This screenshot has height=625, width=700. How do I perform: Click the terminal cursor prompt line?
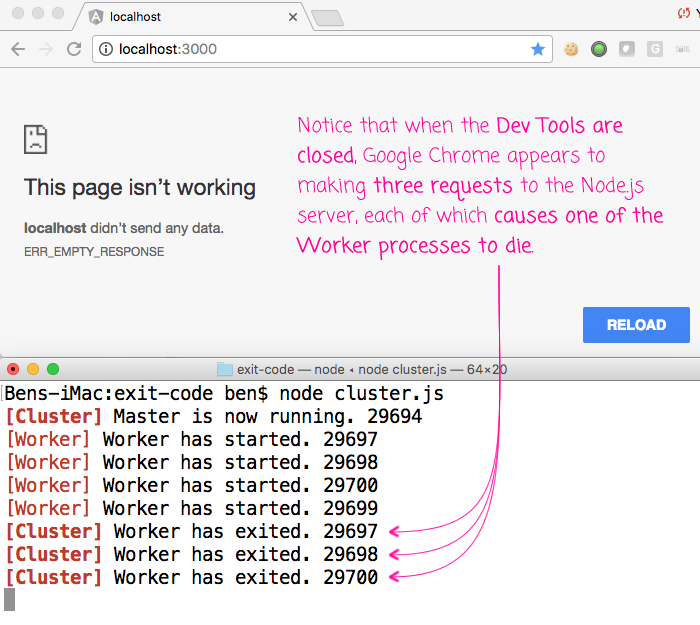[x=10, y=600]
